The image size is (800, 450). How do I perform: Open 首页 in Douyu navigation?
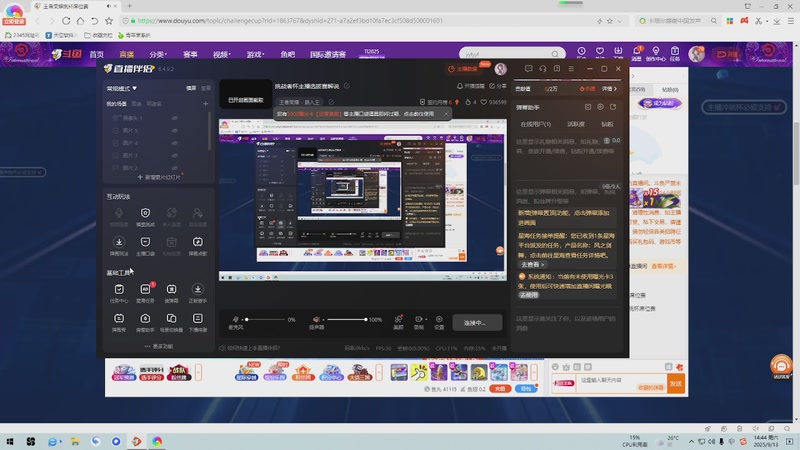[96, 54]
